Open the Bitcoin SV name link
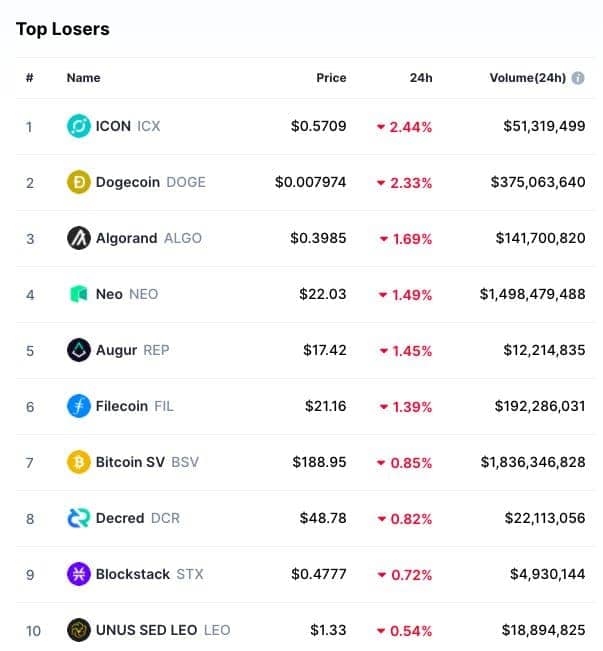Screen dimensions: 603x651 pos(130,462)
